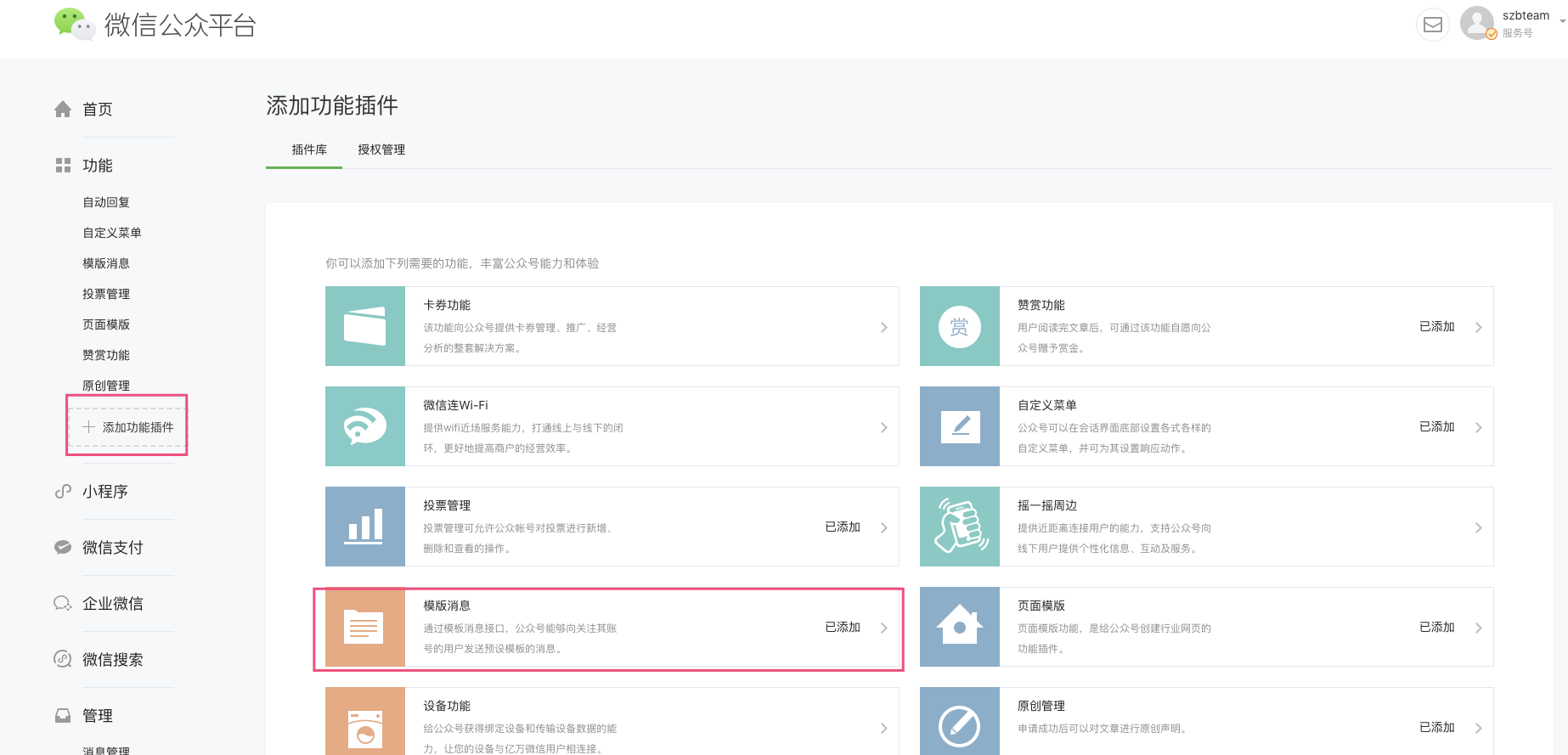This screenshot has height=755, width=1568.
Task: Open 小程序 section in sidebar
Action: 105,491
